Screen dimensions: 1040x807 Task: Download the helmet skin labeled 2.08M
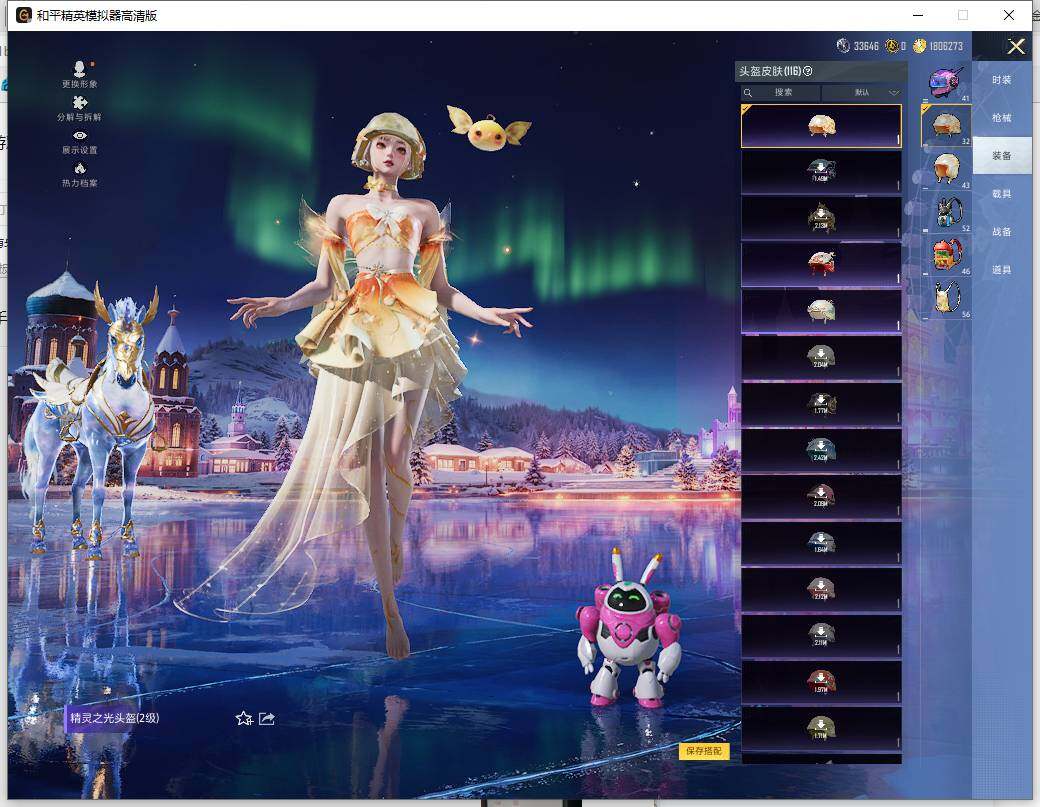[x=821, y=496]
